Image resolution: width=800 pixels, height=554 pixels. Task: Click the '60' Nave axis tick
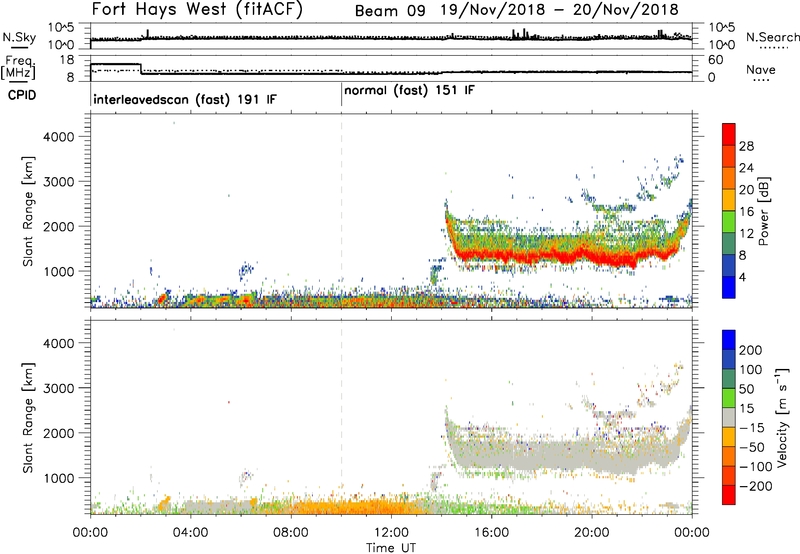(716, 60)
